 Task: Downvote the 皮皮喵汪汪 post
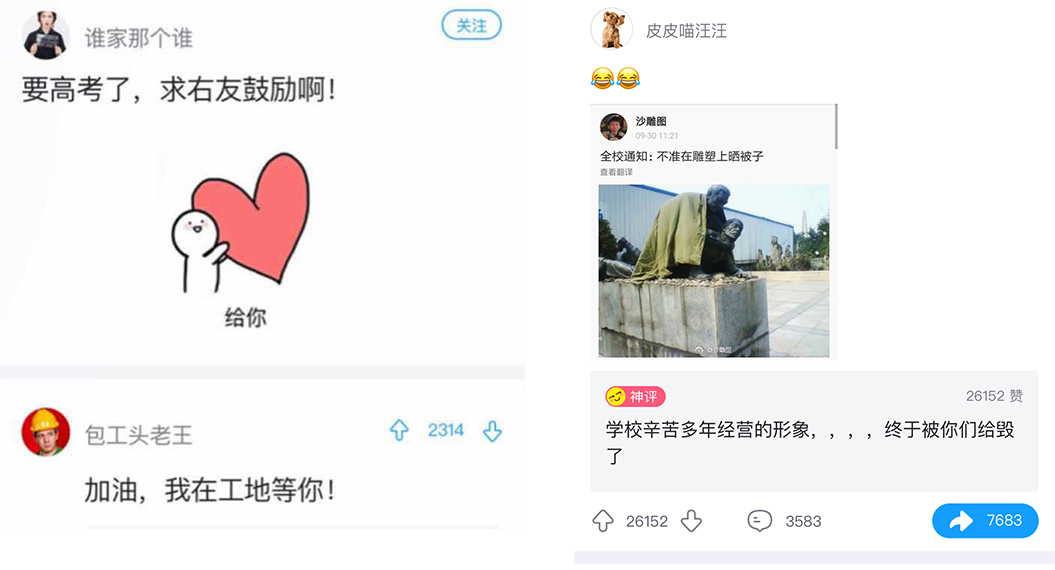(692, 521)
